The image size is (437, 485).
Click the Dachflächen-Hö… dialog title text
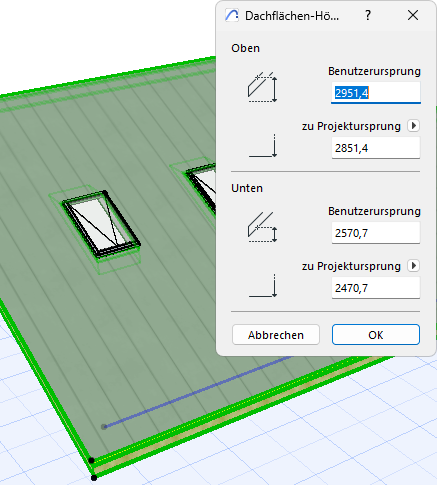[292, 16]
